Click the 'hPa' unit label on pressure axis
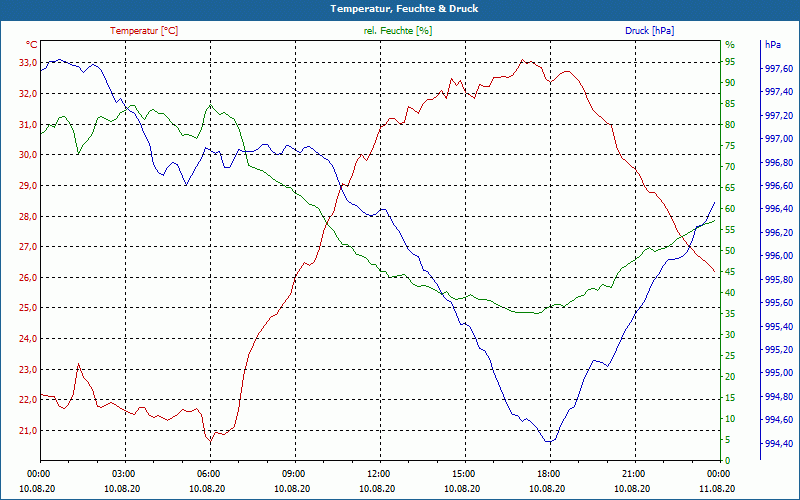The image size is (800, 500). tap(773, 45)
